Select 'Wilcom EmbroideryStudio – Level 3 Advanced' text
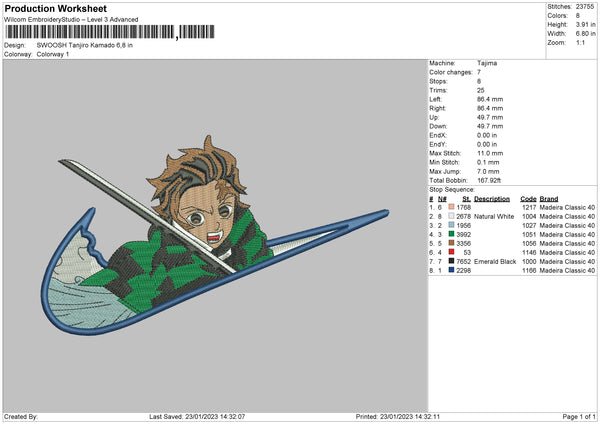 [71, 20]
